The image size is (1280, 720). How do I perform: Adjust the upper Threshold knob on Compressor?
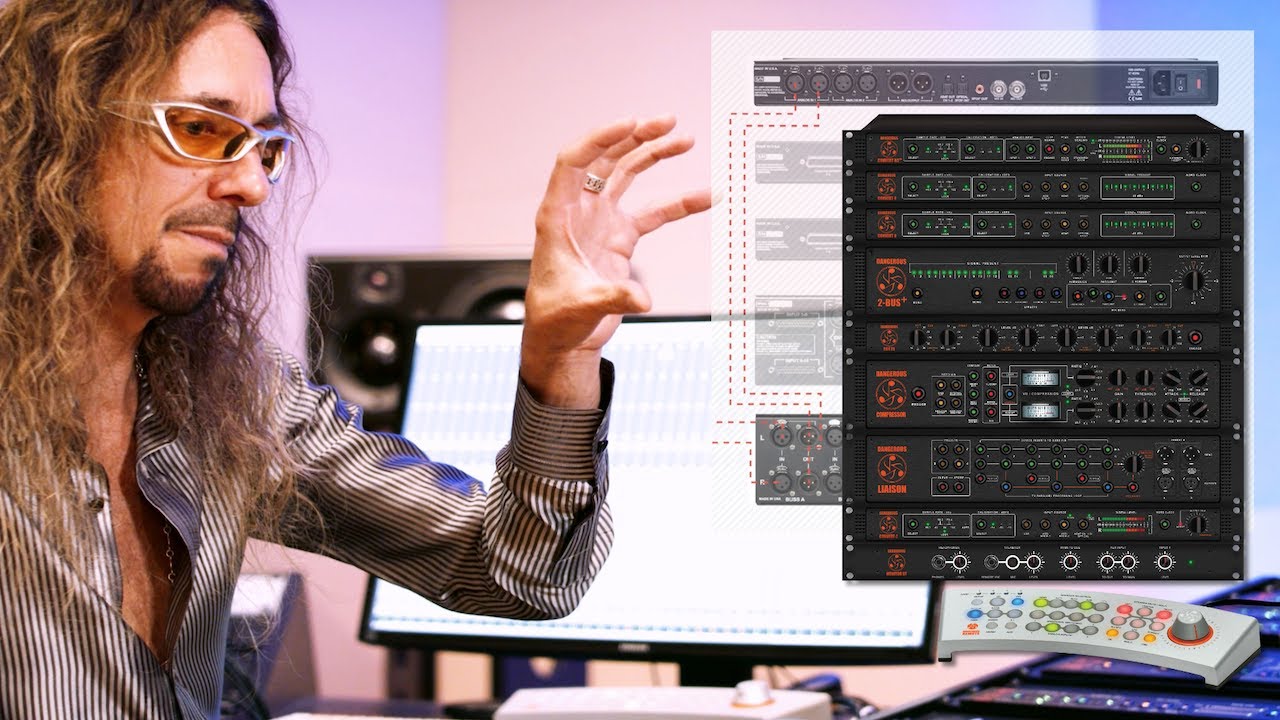(1144, 377)
